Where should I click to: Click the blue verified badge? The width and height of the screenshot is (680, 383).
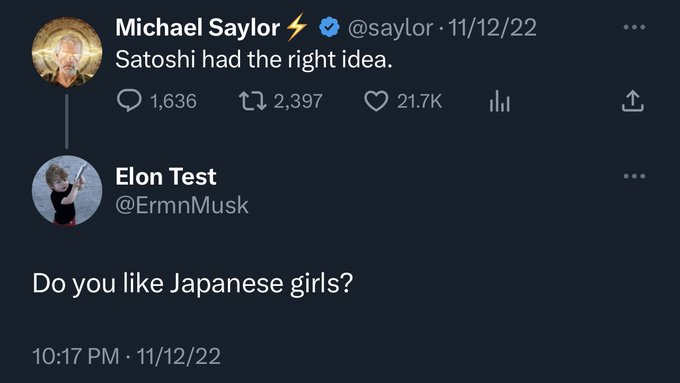pyautogui.click(x=330, y=27)
